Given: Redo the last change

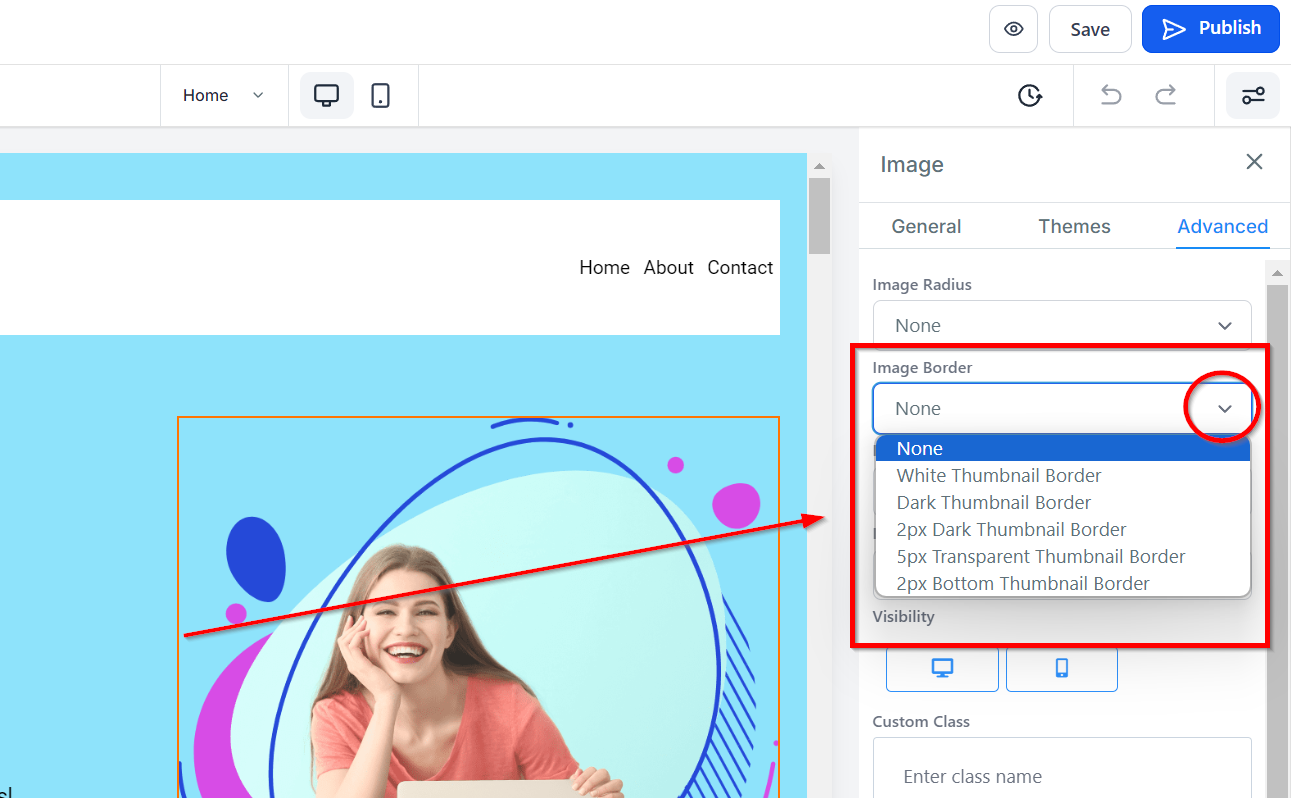Looking at the screenshot, I should pos(1165,96).
